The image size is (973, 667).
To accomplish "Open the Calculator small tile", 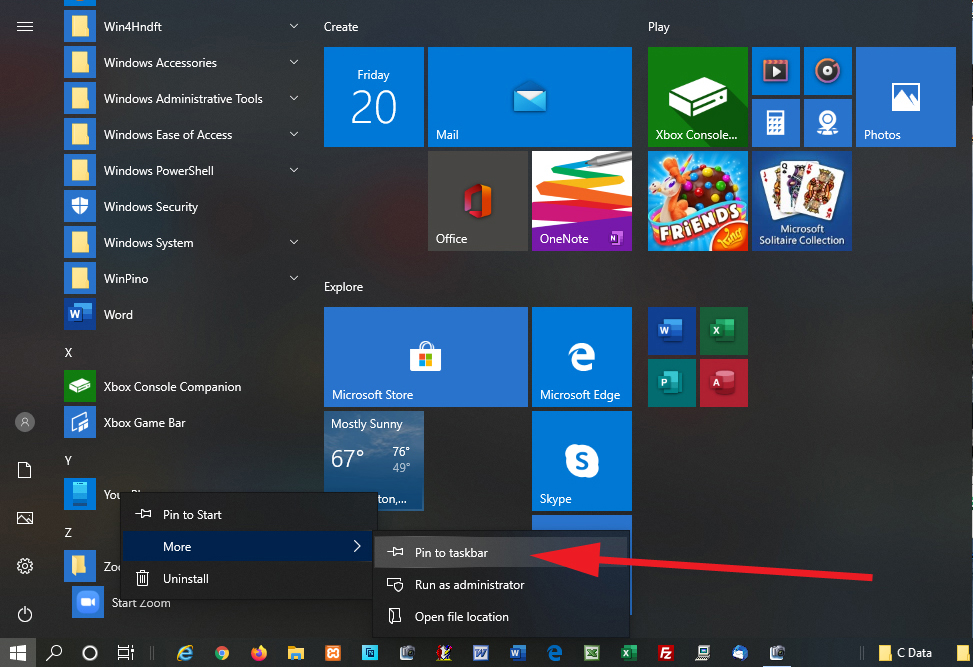I will point(776,123).
